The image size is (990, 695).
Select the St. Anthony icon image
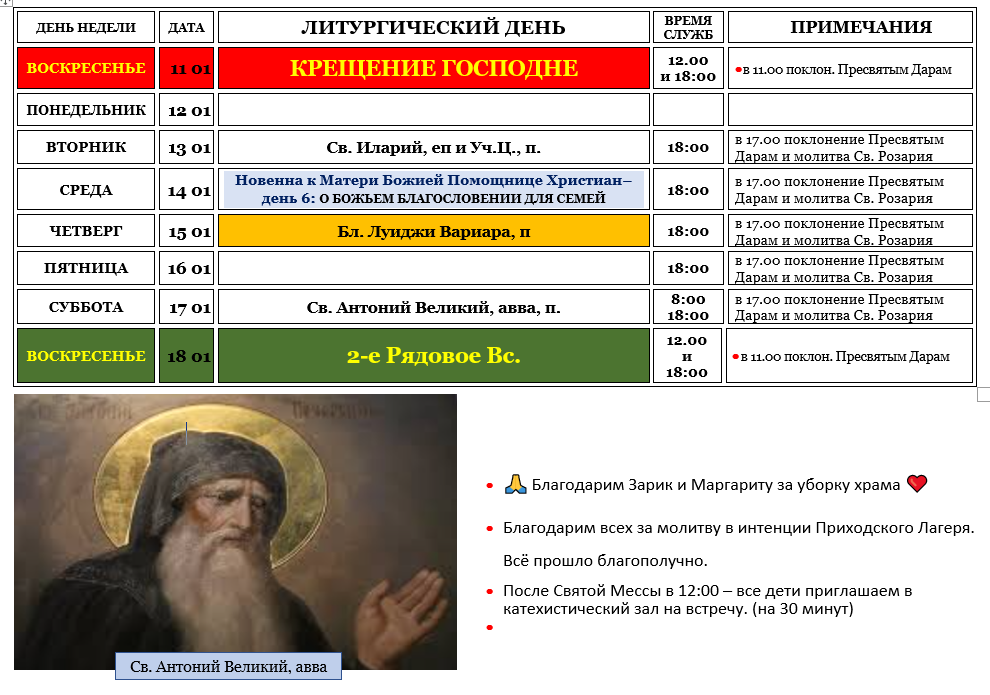pyautogui.click(x=235, y=520)
